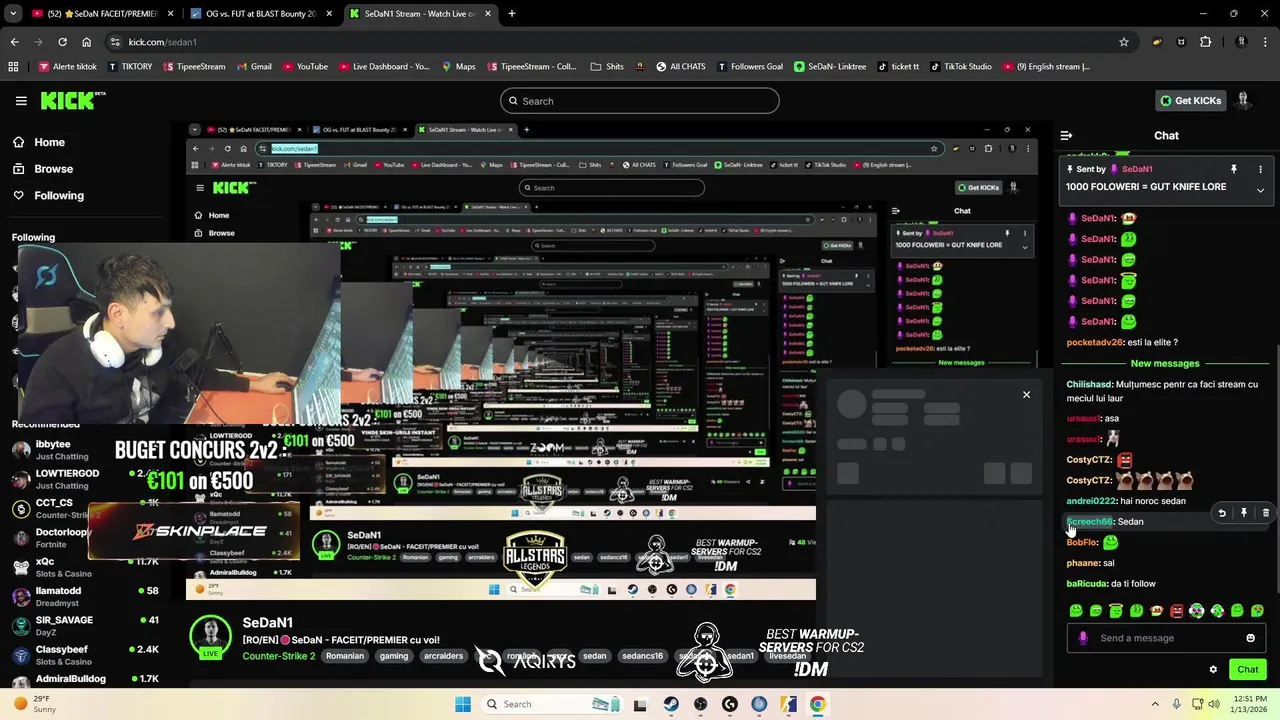This screenshot has width=1280, height=720.
Task: Pin Screech66's chat message
Action: [x=1244, y=513]
